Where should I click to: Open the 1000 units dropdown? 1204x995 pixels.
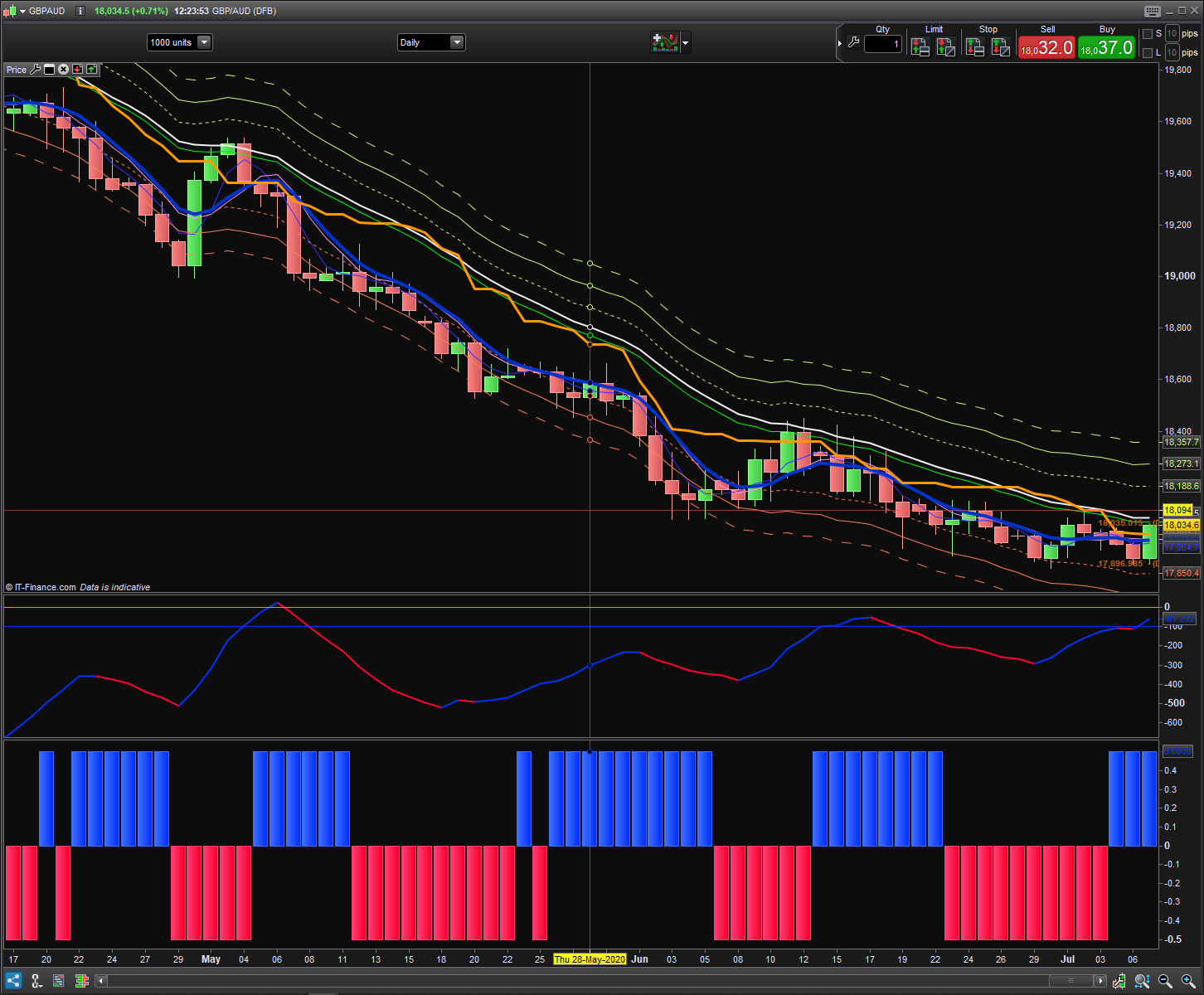tap(204, 42)
